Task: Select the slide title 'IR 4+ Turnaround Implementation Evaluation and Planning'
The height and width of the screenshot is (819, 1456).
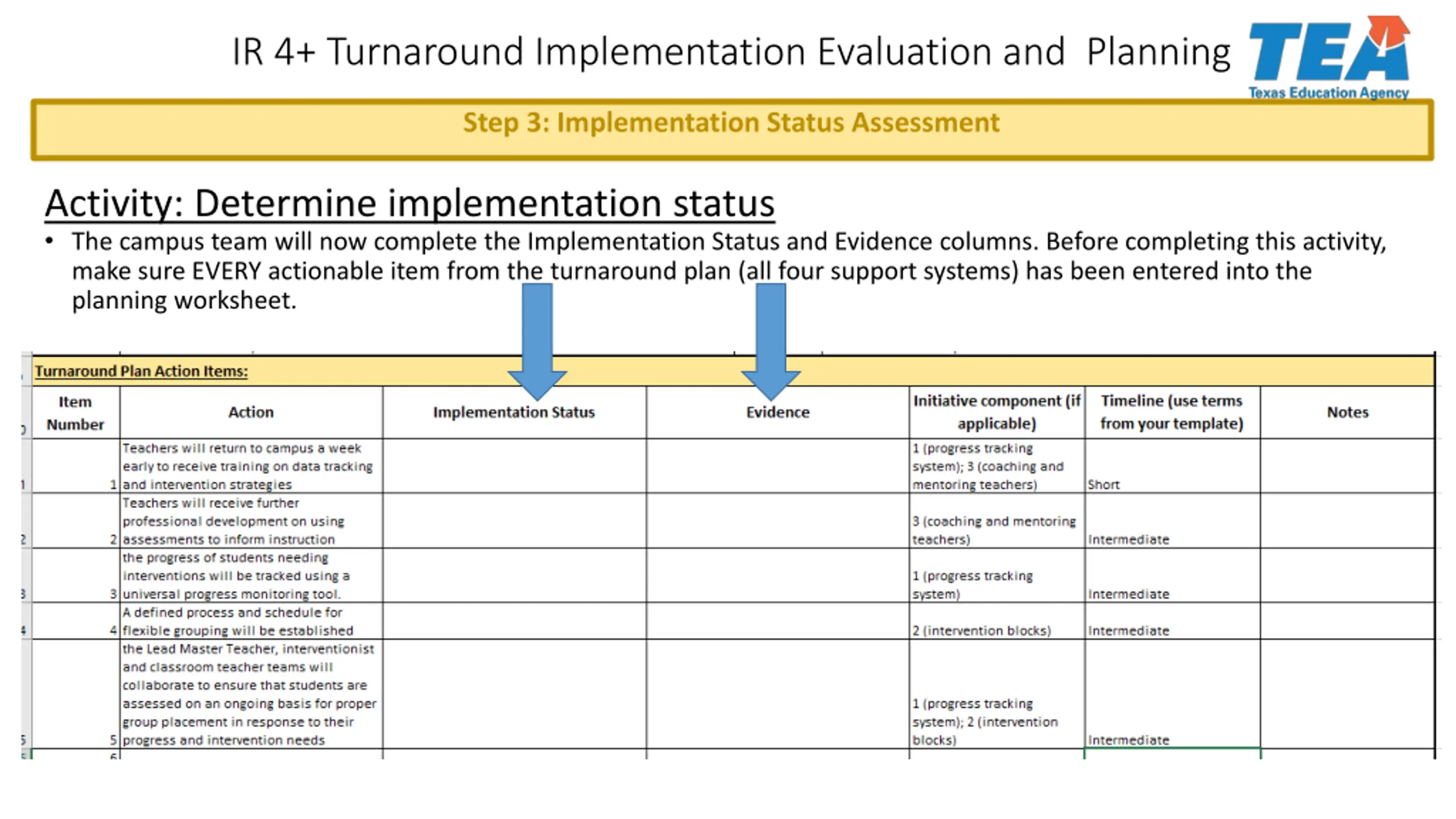Action: coord(731,52)
